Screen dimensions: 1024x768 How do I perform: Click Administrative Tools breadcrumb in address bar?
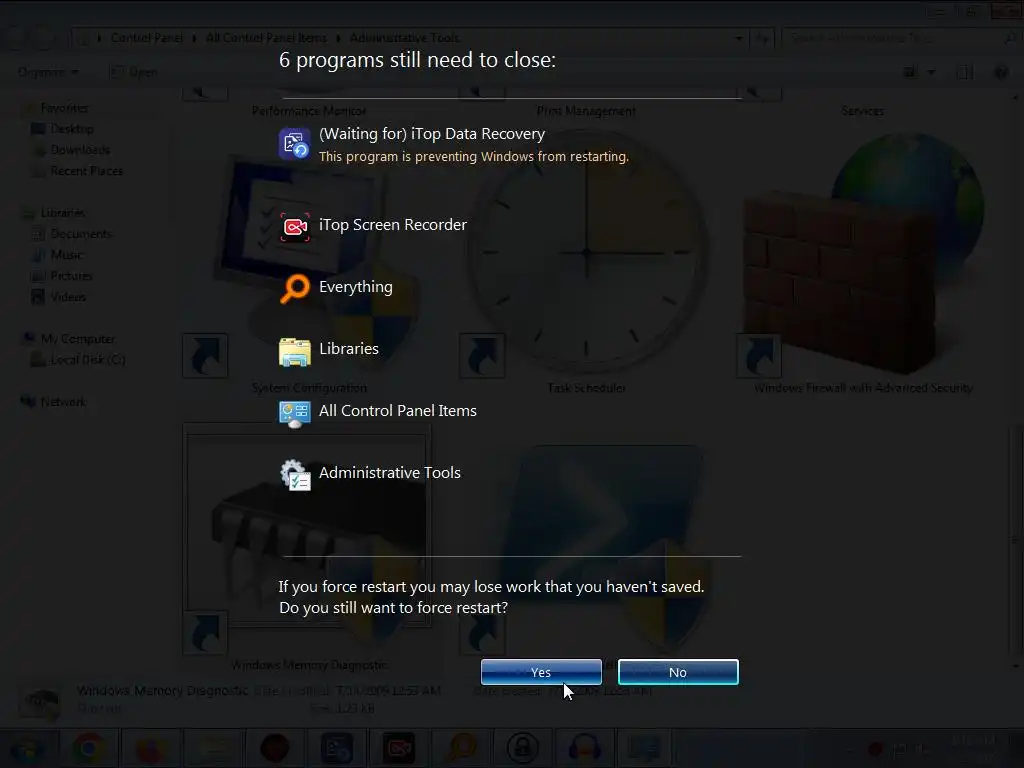404,38
